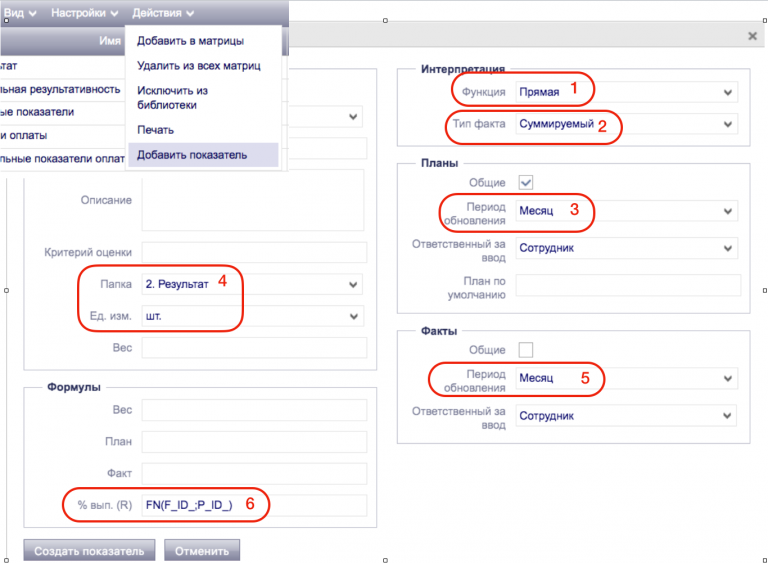
Task: Open the Тип факта dropdown showing Суммируемый
Action: point(626,124)
